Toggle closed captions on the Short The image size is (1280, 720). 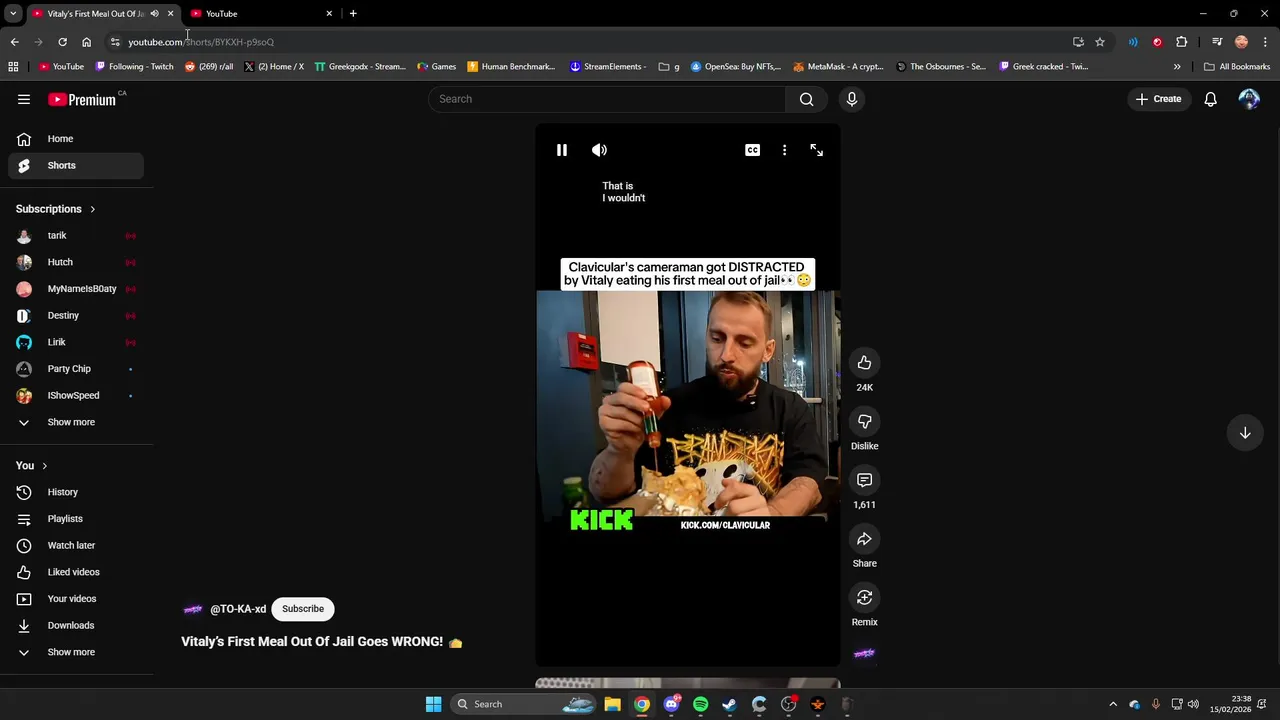click(x=752, y=150)
